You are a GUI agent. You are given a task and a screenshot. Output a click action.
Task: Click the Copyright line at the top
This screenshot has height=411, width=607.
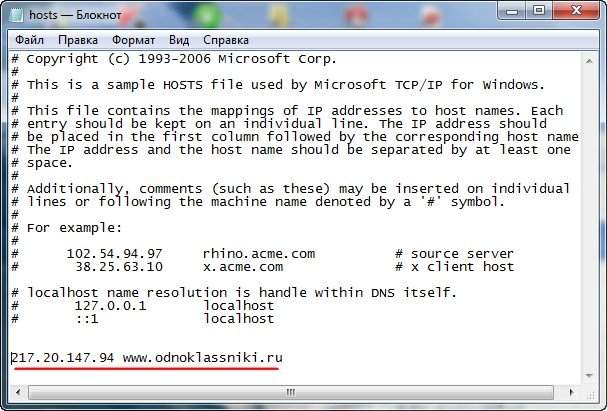point(174,59)
